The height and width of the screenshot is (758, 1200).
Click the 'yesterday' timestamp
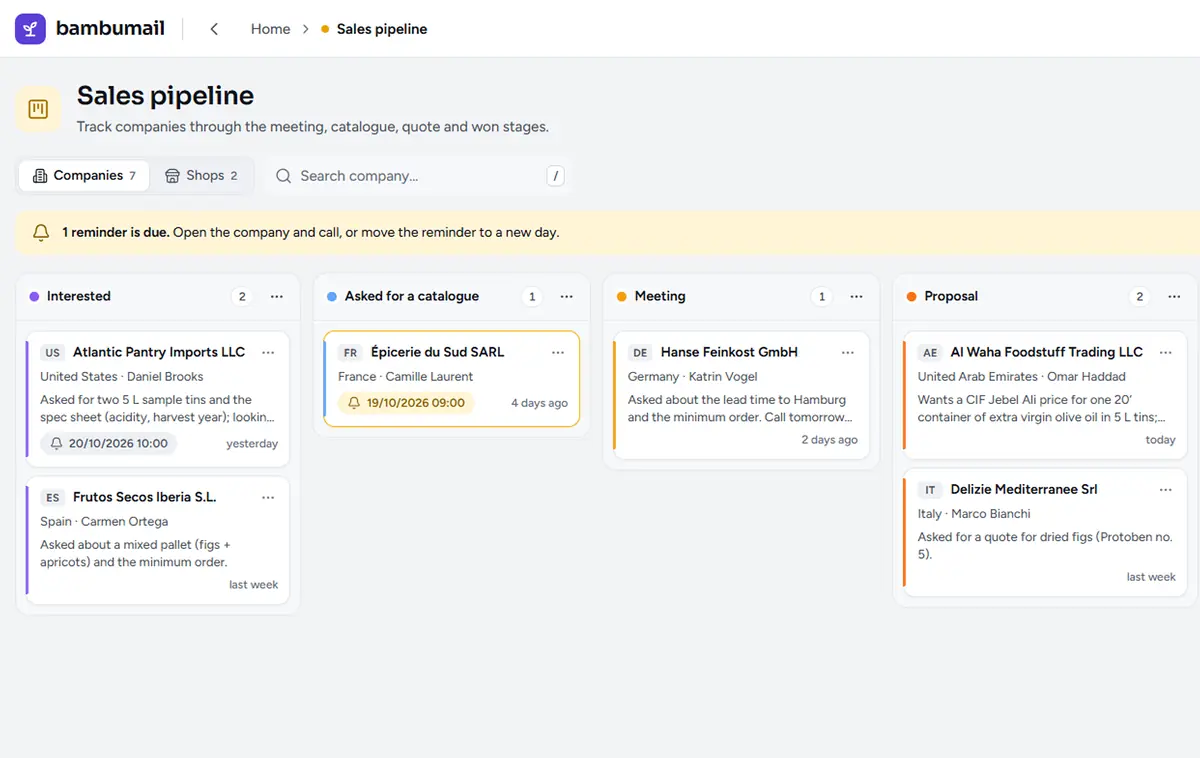pos(252,443)
